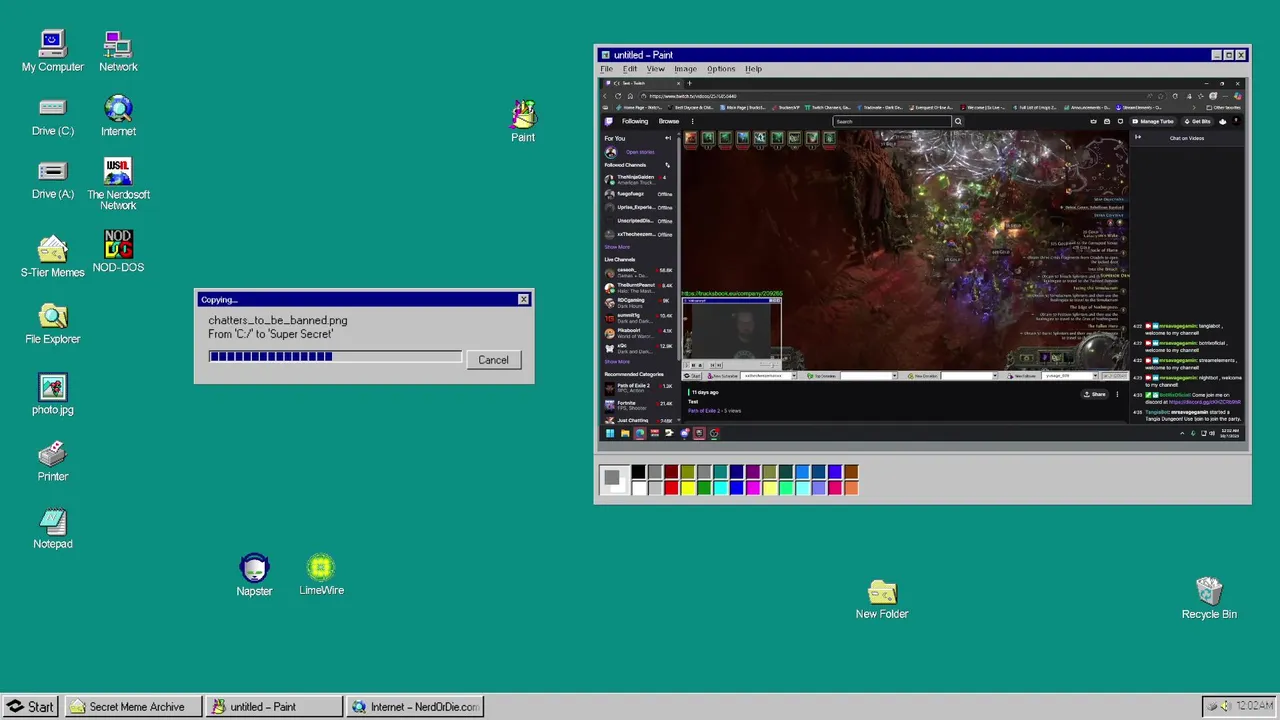This screenshot has width=1280, height=720.
Task: Pick the hot pink palette swatch
Action: click(x=835, y=488)
